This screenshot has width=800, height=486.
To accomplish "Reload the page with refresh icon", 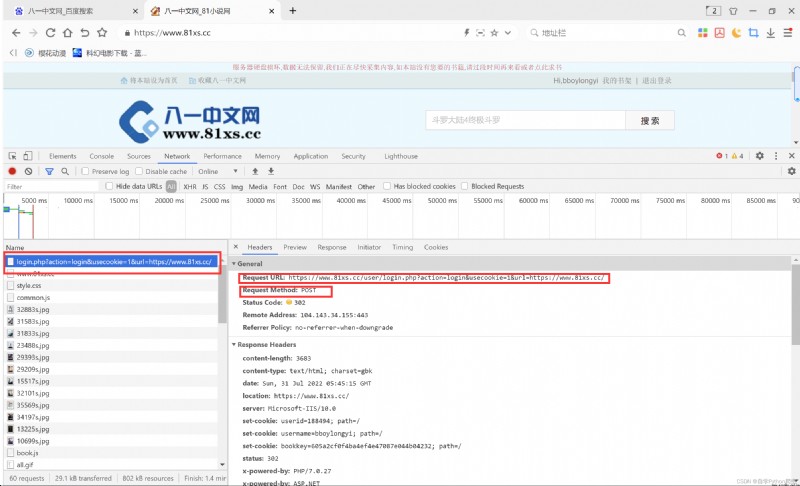I will [50, 33].
